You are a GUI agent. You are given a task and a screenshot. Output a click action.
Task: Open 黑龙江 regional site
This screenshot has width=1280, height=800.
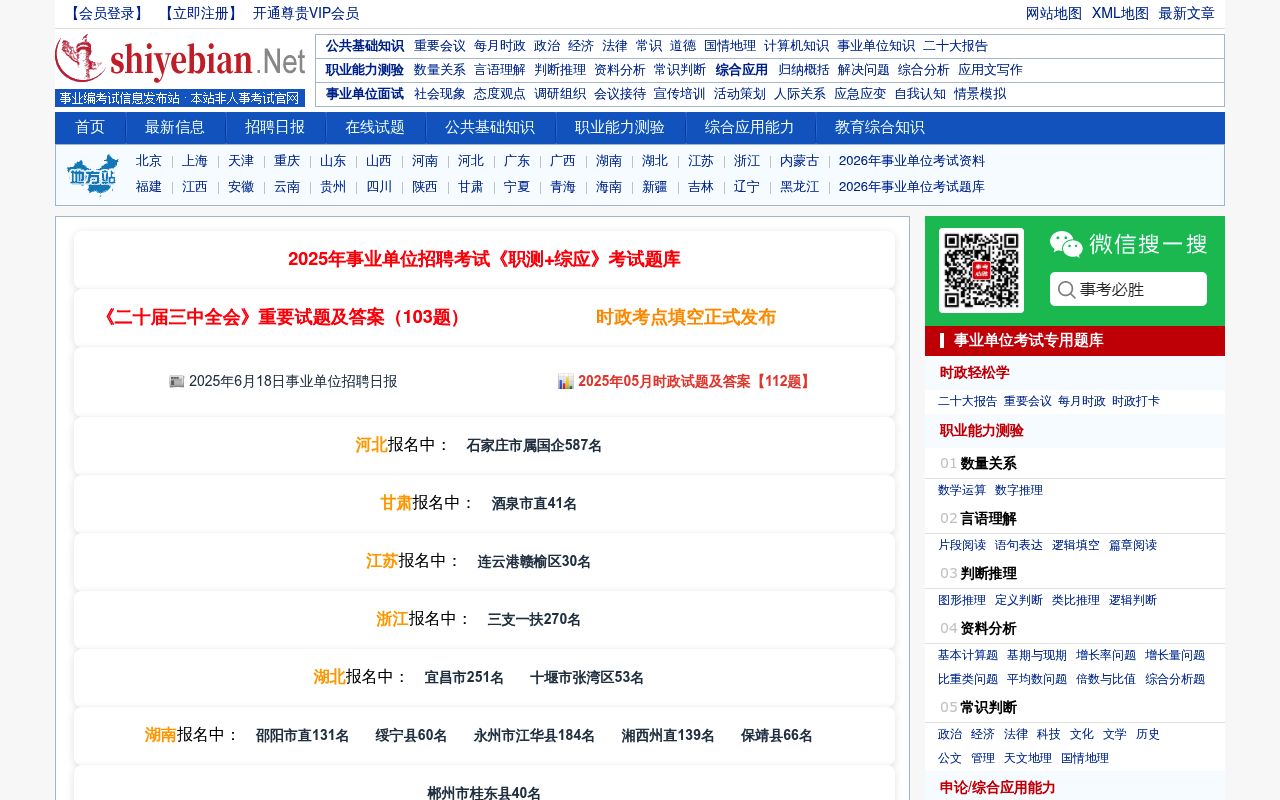pyautogui.click(x=799, y=187)
